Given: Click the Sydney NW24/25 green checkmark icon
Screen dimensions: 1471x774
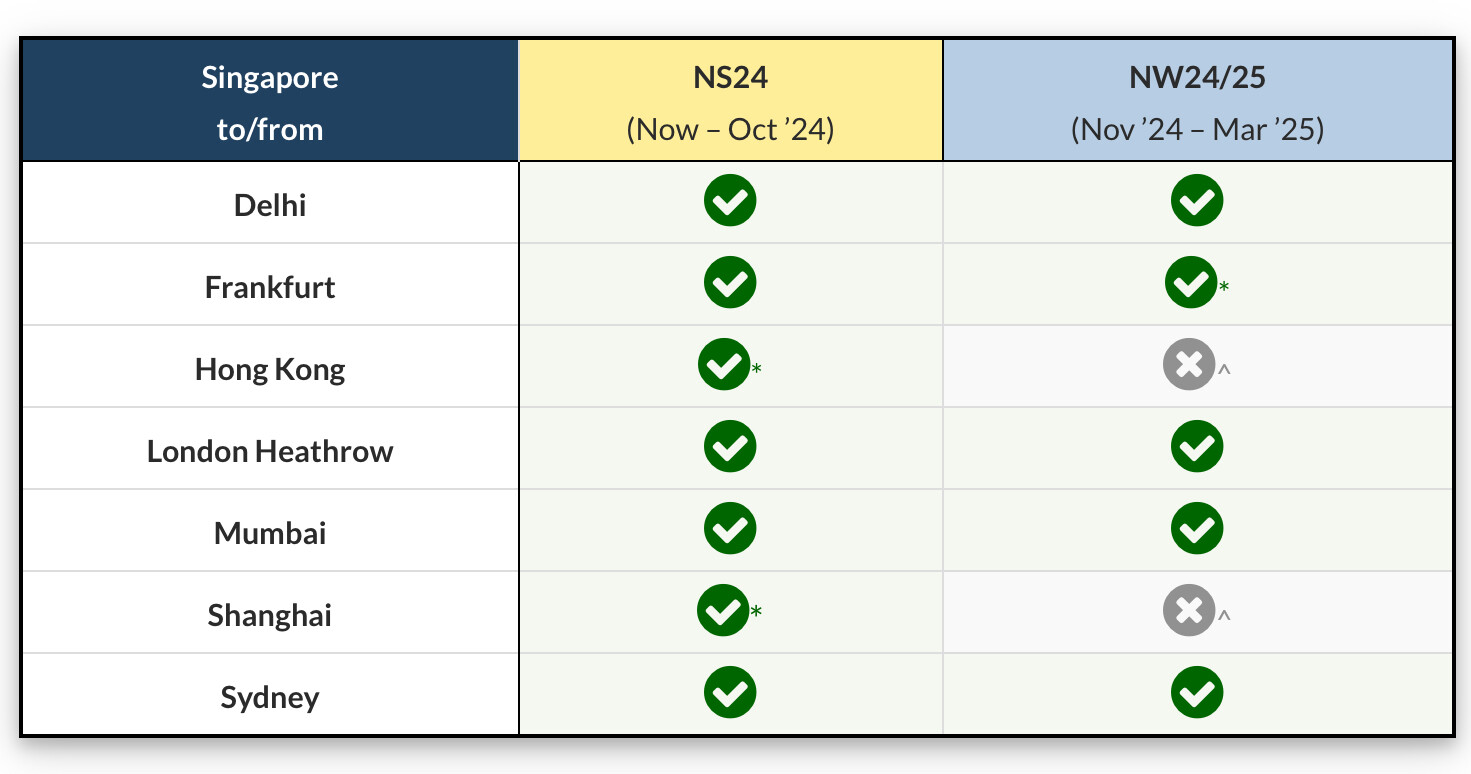Looking at the screenshot, I should point(1197,693).
